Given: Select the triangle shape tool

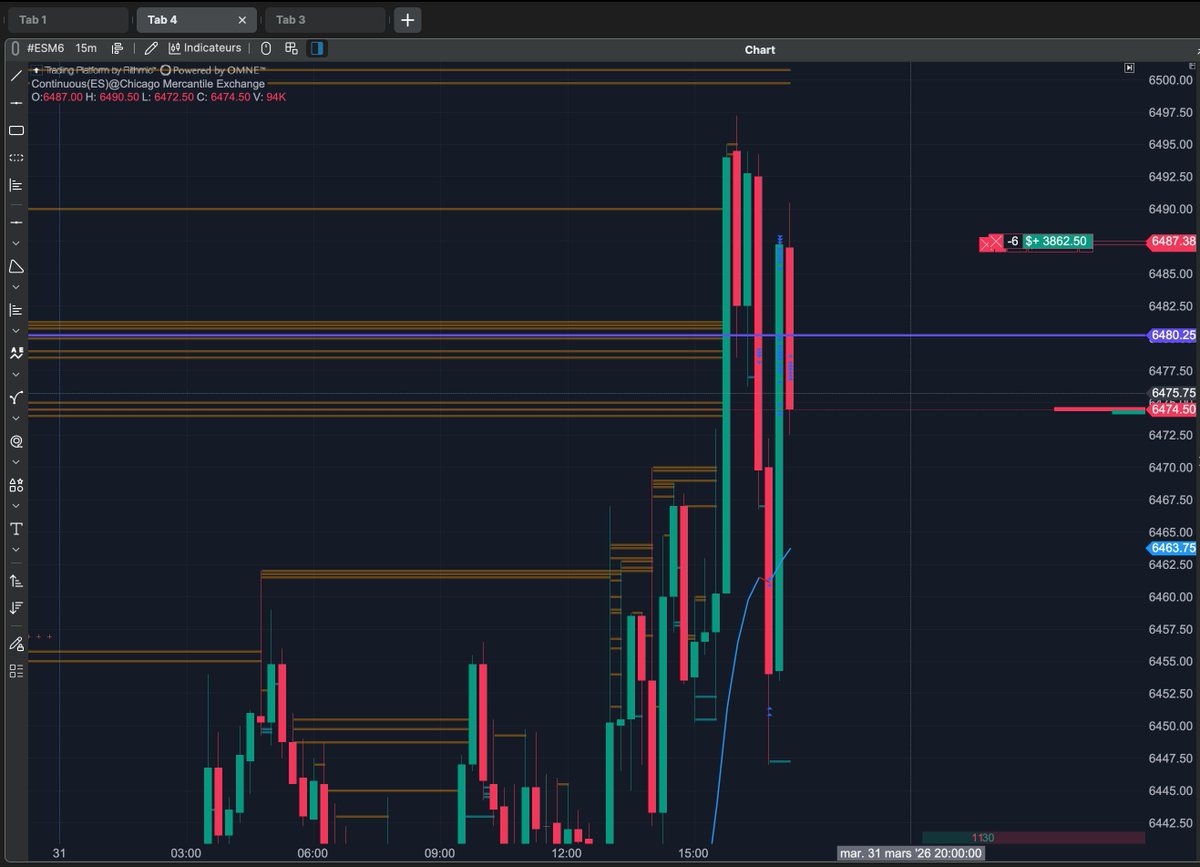Looking at the screenshot, I should pyautogui.click(x=16, y=266).
